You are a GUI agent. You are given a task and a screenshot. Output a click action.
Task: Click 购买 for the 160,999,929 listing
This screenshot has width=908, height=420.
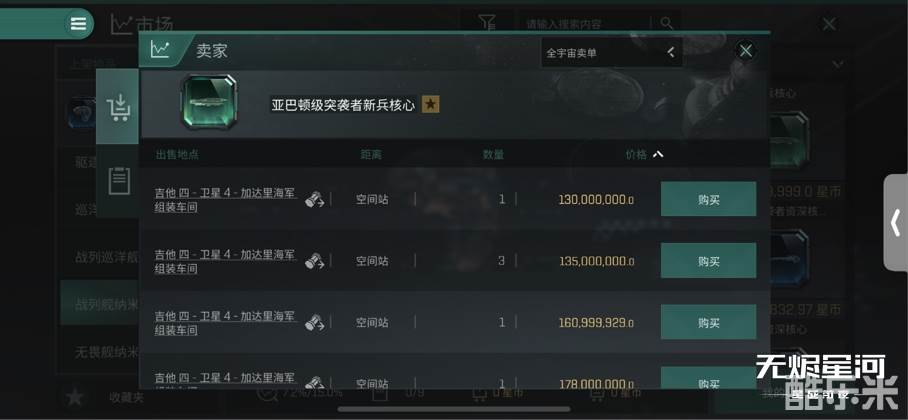(708, 322)
